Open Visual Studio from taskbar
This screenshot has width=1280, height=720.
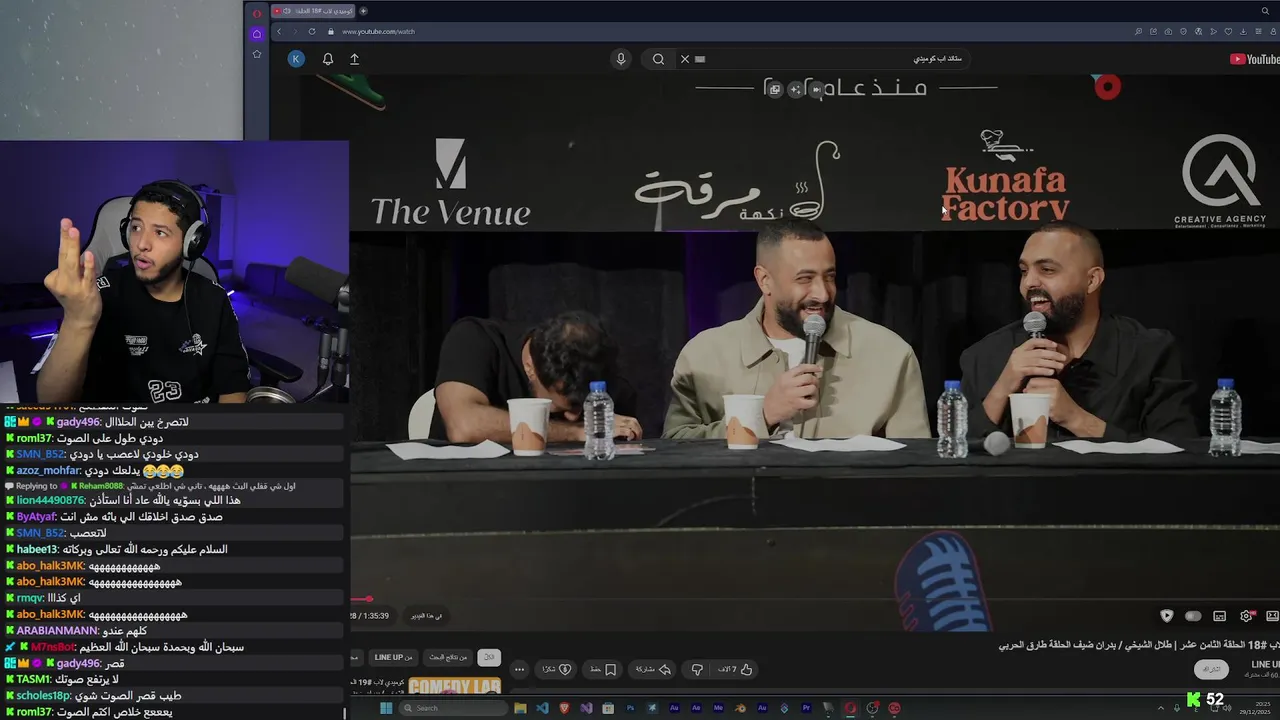coord(586,708)
